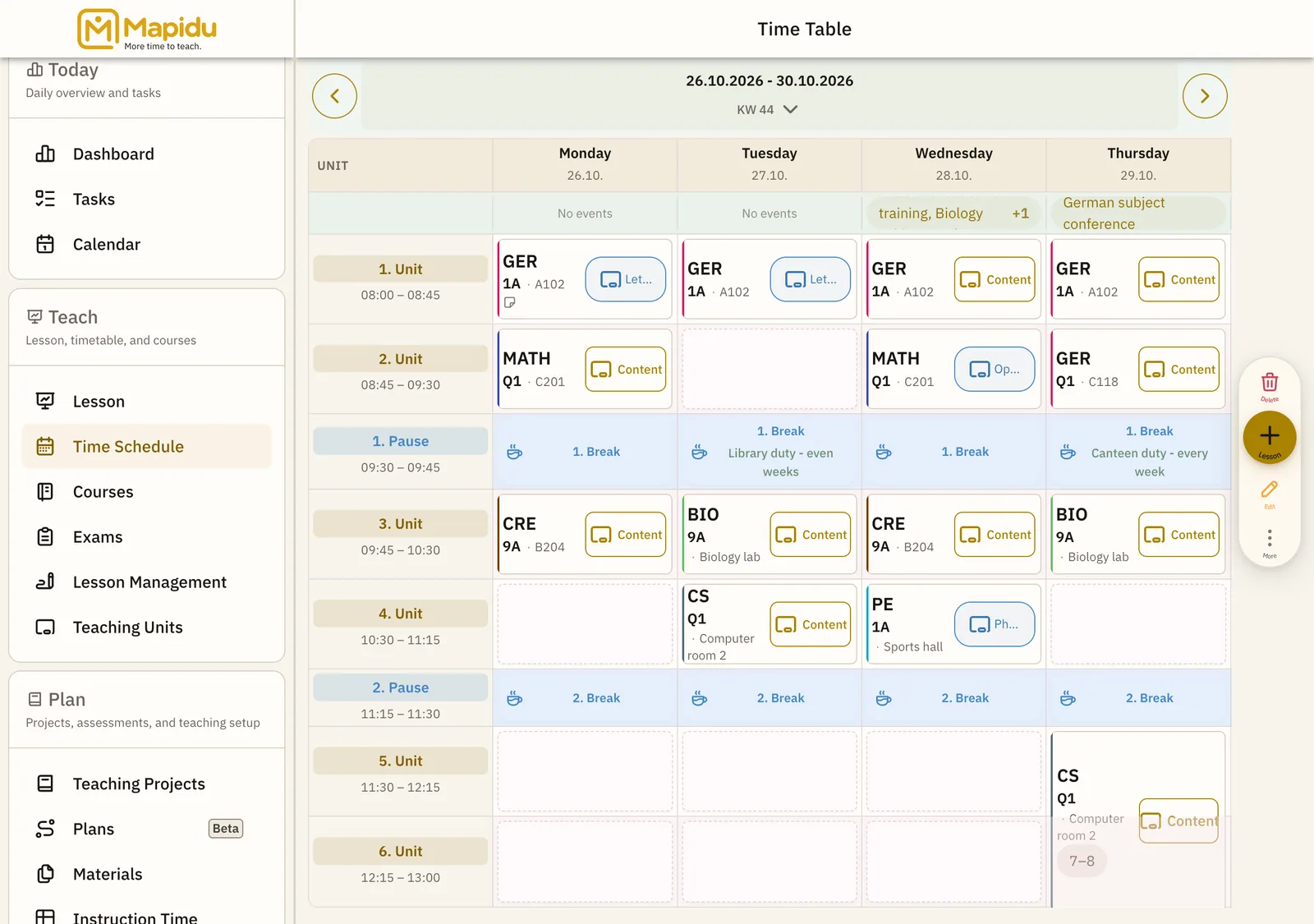Screen dimensions: 1314x924
Task: Click the empty Tuesday 2. Unit slot
Action: click(770, 369)
